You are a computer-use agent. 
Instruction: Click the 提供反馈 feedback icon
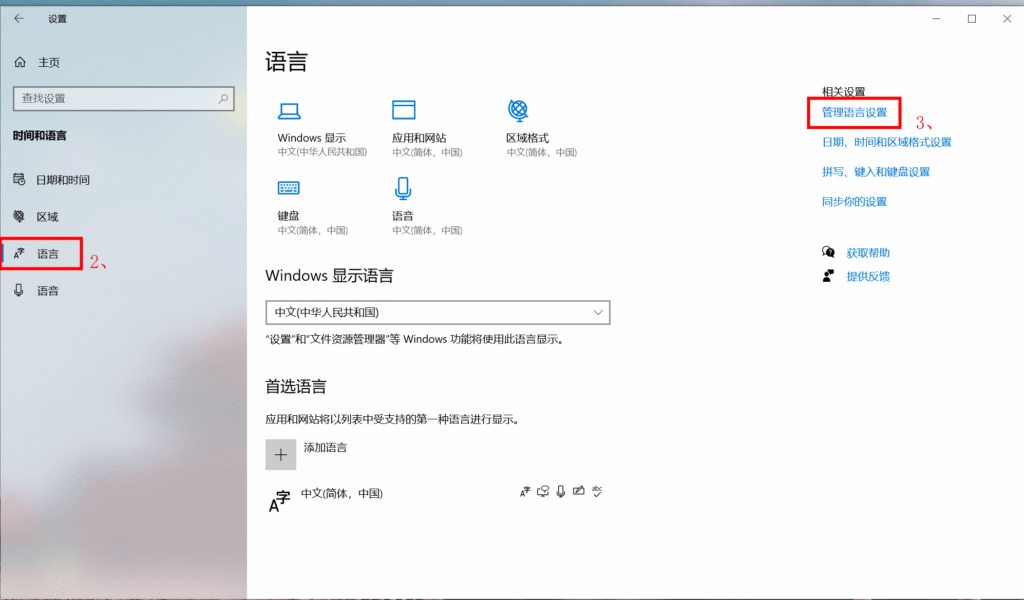pyautogui.click(x=828, y=276)
